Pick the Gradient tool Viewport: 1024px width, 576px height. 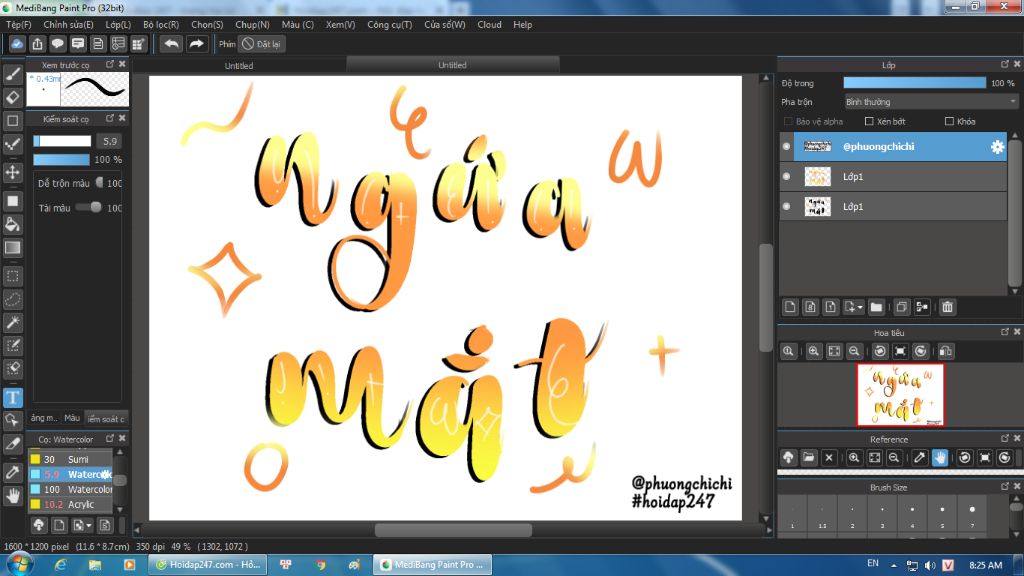tap(12, 248)
